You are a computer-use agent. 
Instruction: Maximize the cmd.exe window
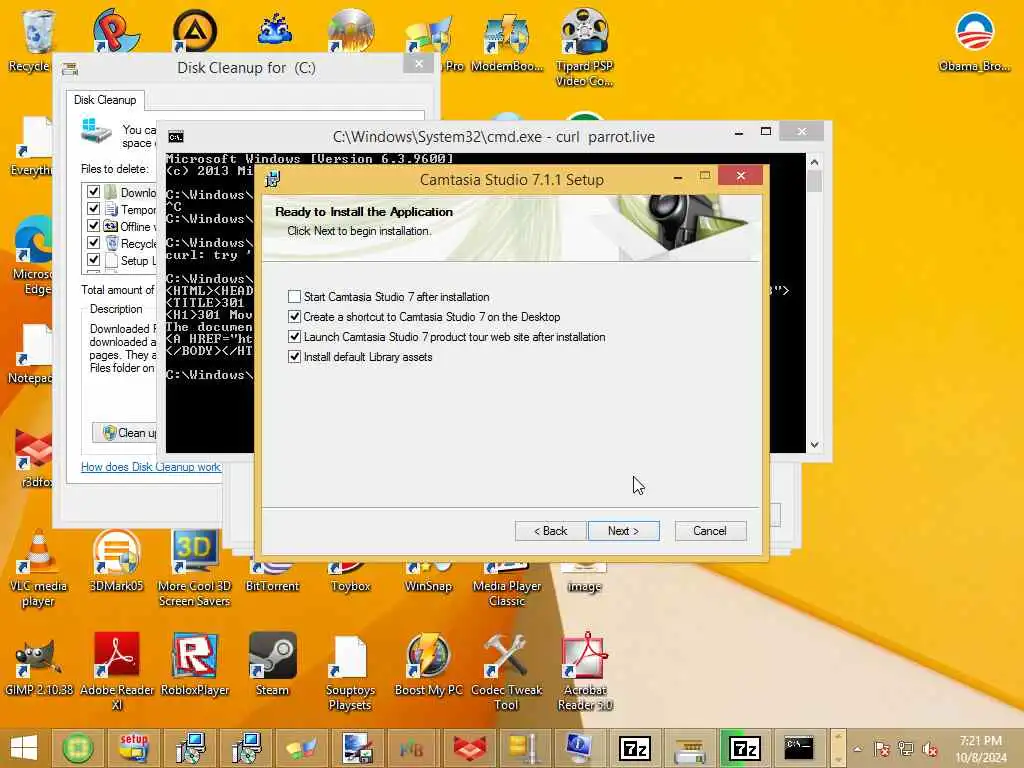[765, 131]
